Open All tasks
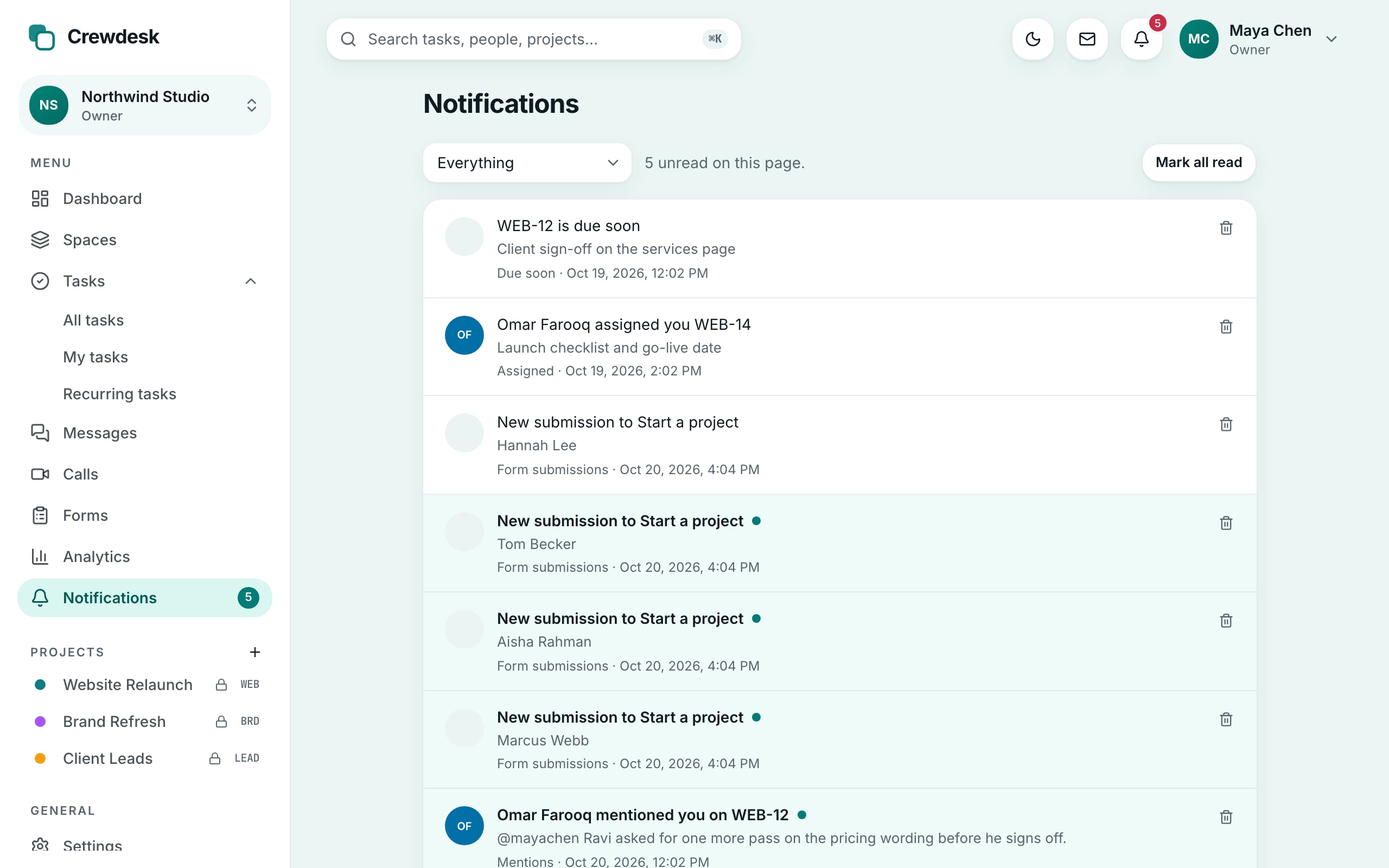 [93, 320]
